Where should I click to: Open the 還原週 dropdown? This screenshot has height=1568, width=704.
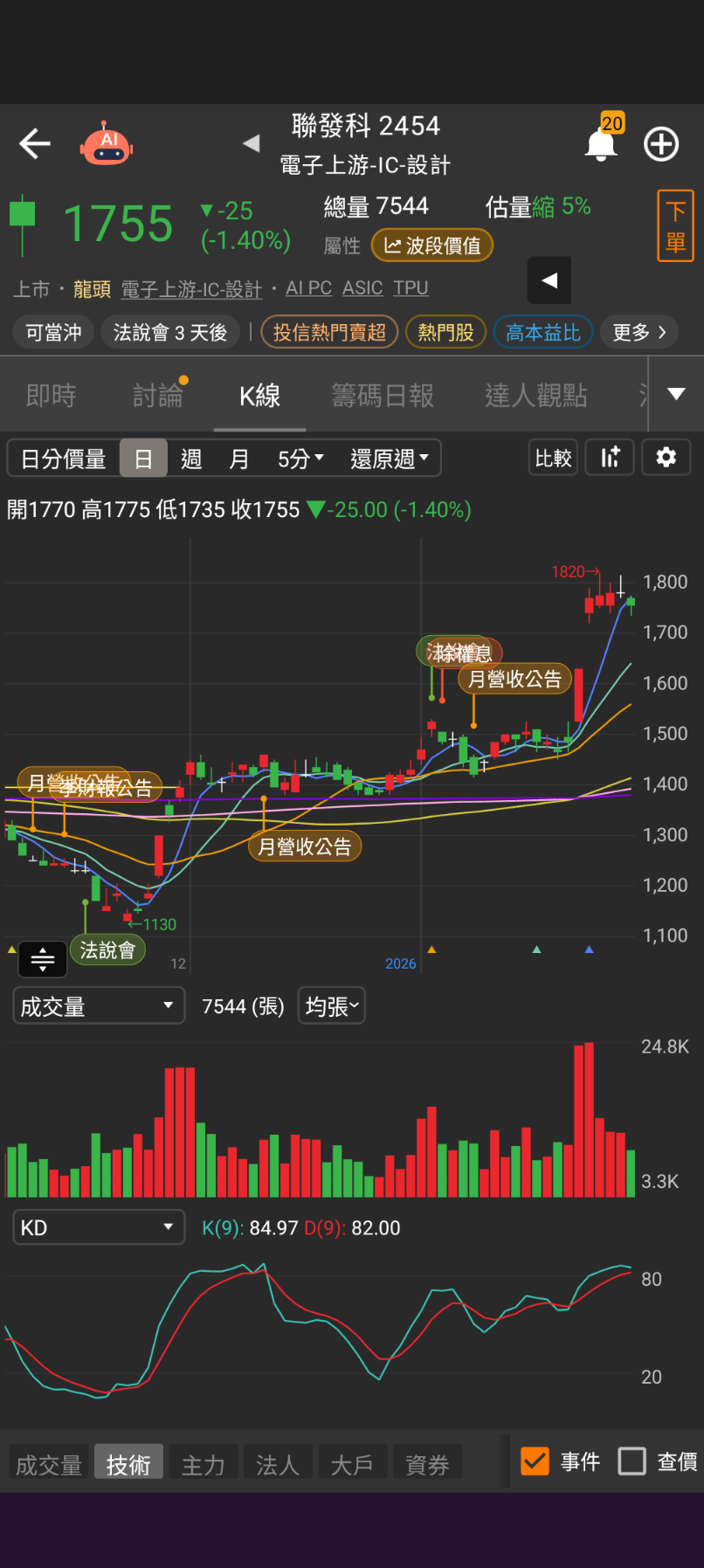pos(390,459)
